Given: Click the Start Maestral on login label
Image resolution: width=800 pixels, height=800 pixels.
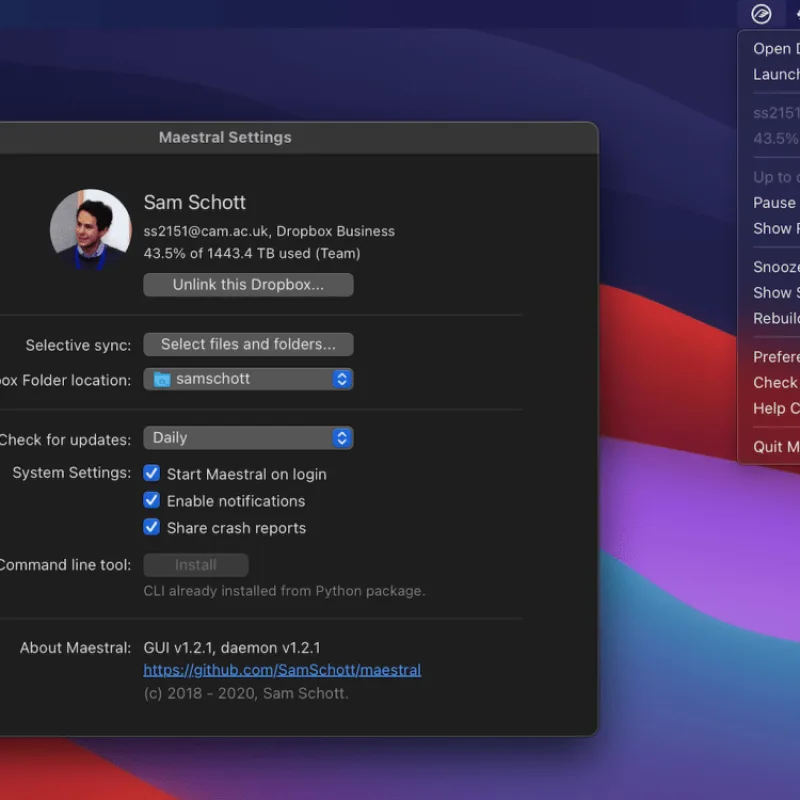Looking at the screenshot, I should click(246, 474).
